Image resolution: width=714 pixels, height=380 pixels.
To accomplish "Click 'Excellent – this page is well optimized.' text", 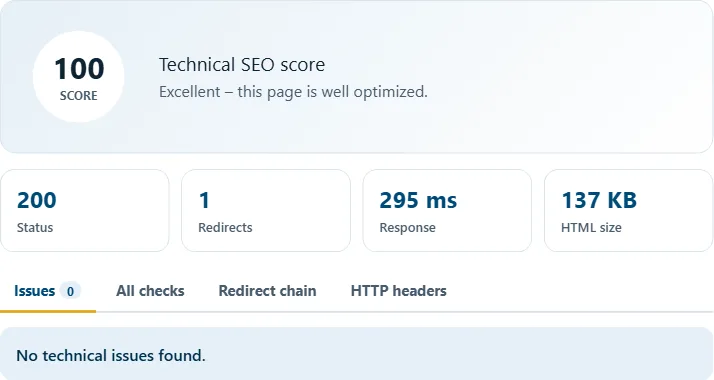I will pos(293,92).
